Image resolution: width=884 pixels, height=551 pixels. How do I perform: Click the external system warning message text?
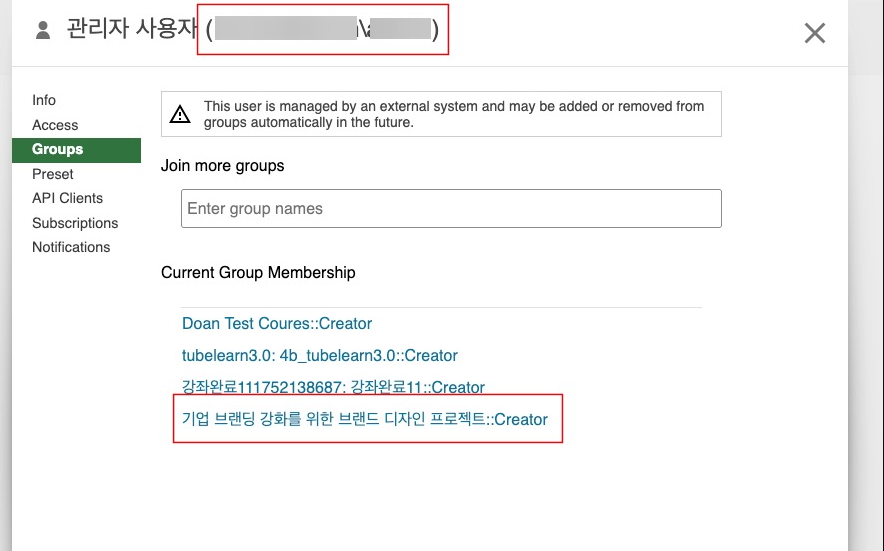[x=454, y=114]
